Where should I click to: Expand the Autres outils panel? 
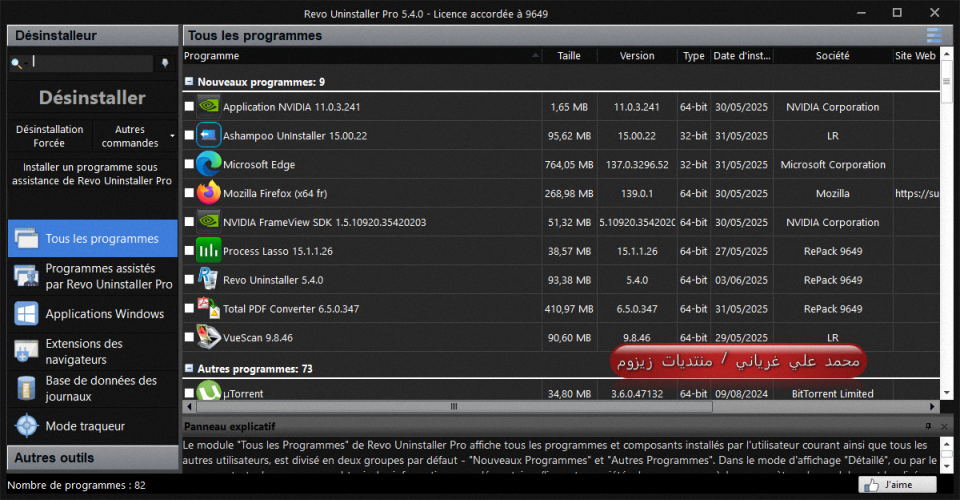[92, 458]
